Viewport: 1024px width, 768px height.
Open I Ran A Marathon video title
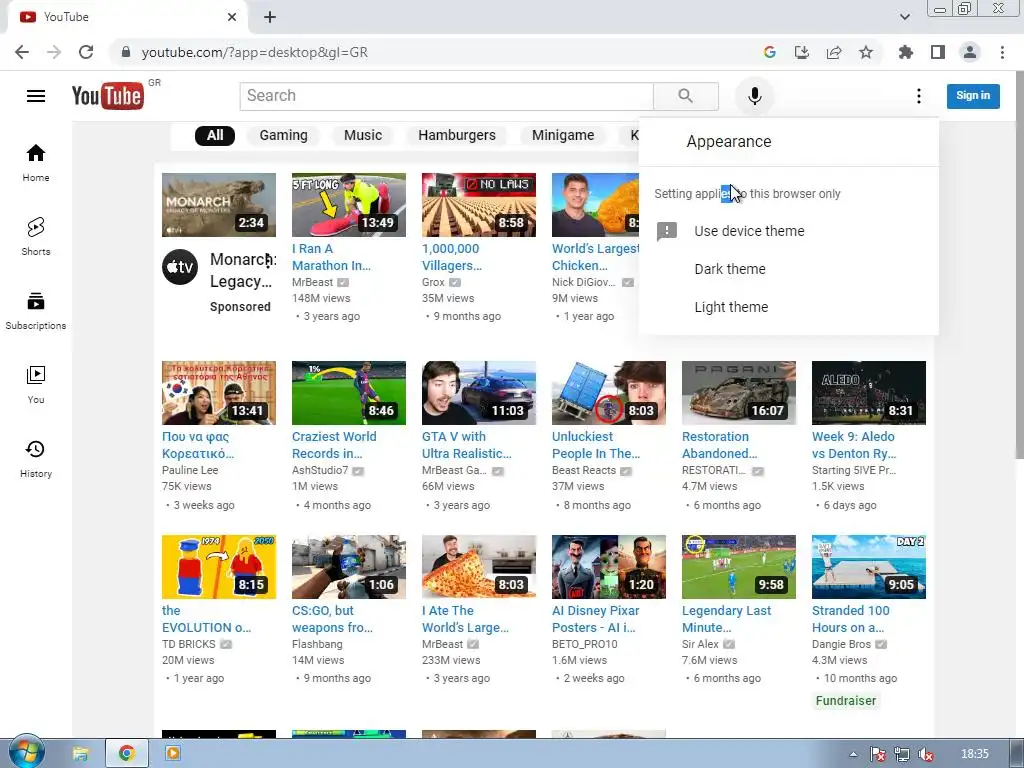331,257
